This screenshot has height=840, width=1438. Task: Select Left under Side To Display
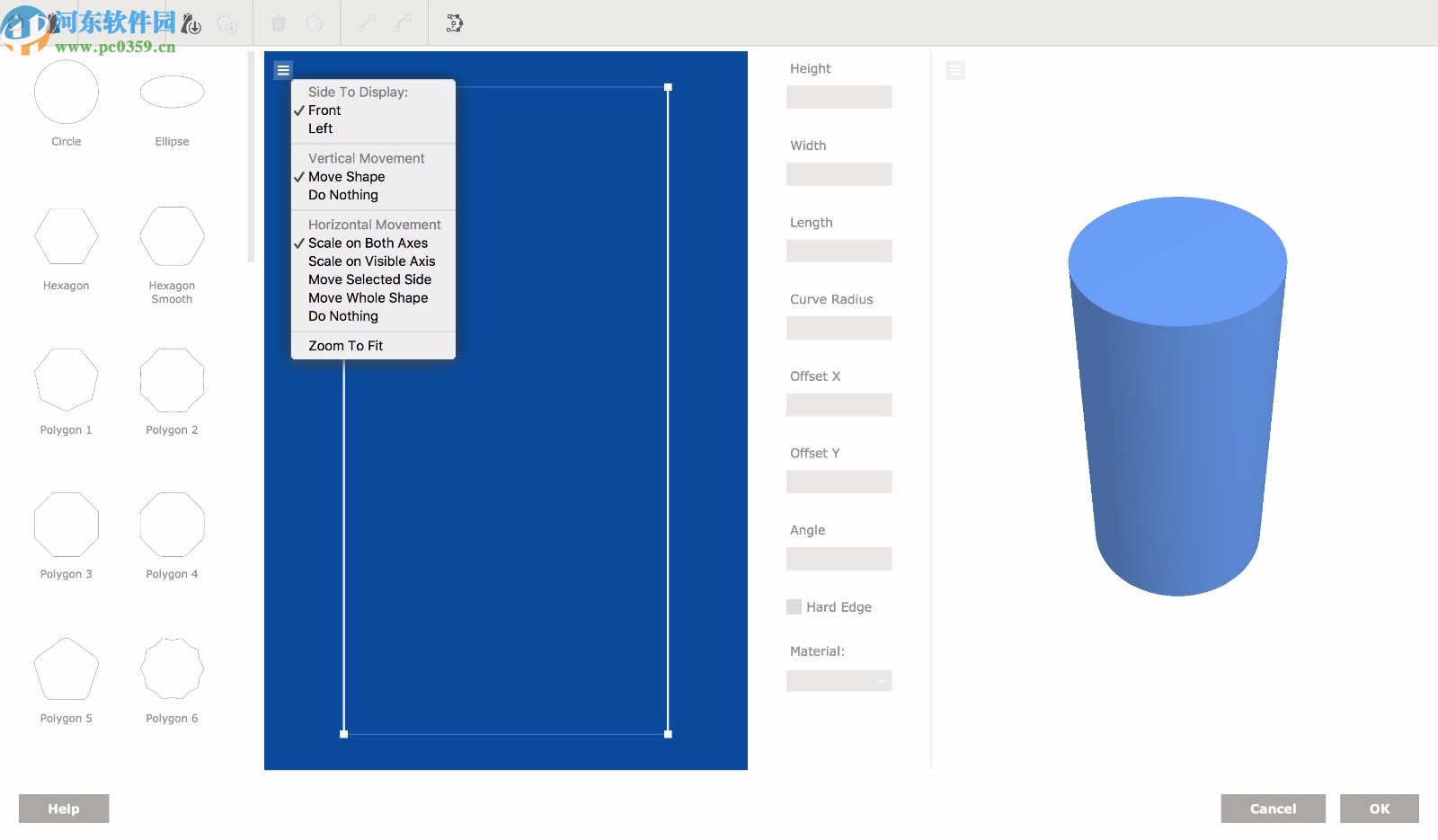pos(321,128)
